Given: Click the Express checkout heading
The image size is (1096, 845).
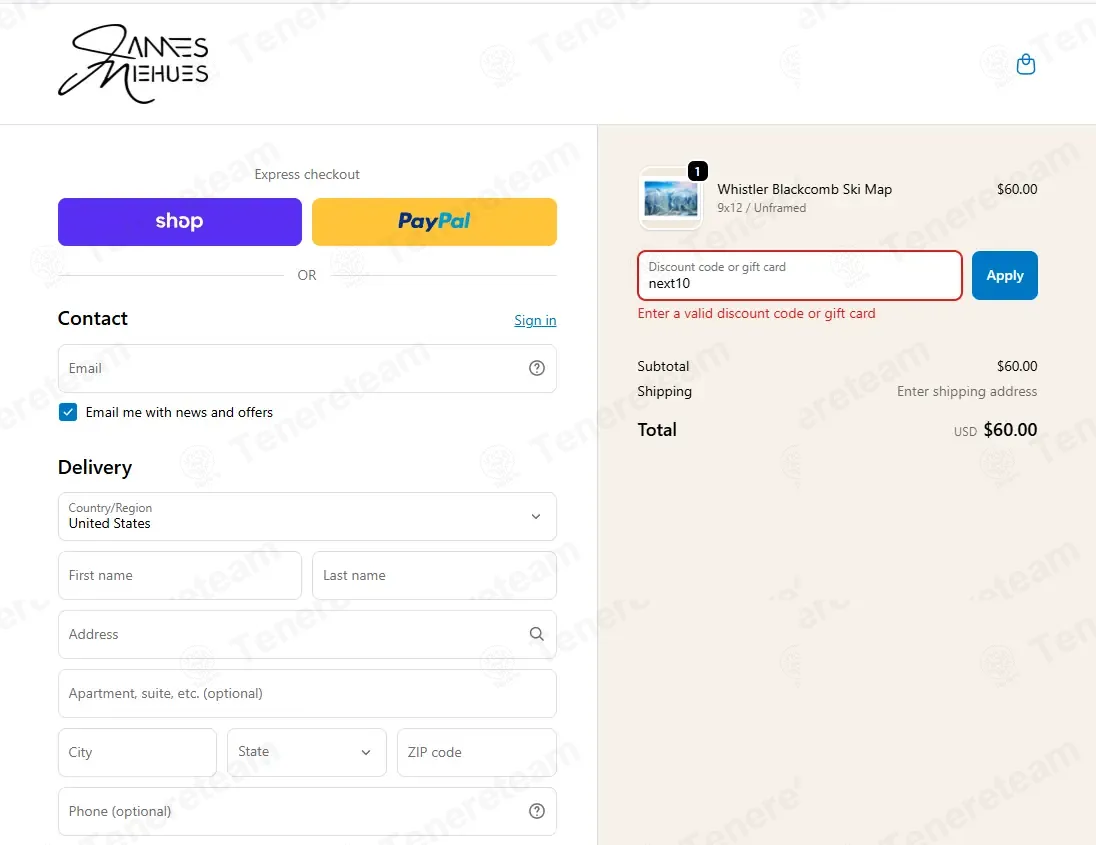Looking at the screenshot, I should [x=307, y=174].
